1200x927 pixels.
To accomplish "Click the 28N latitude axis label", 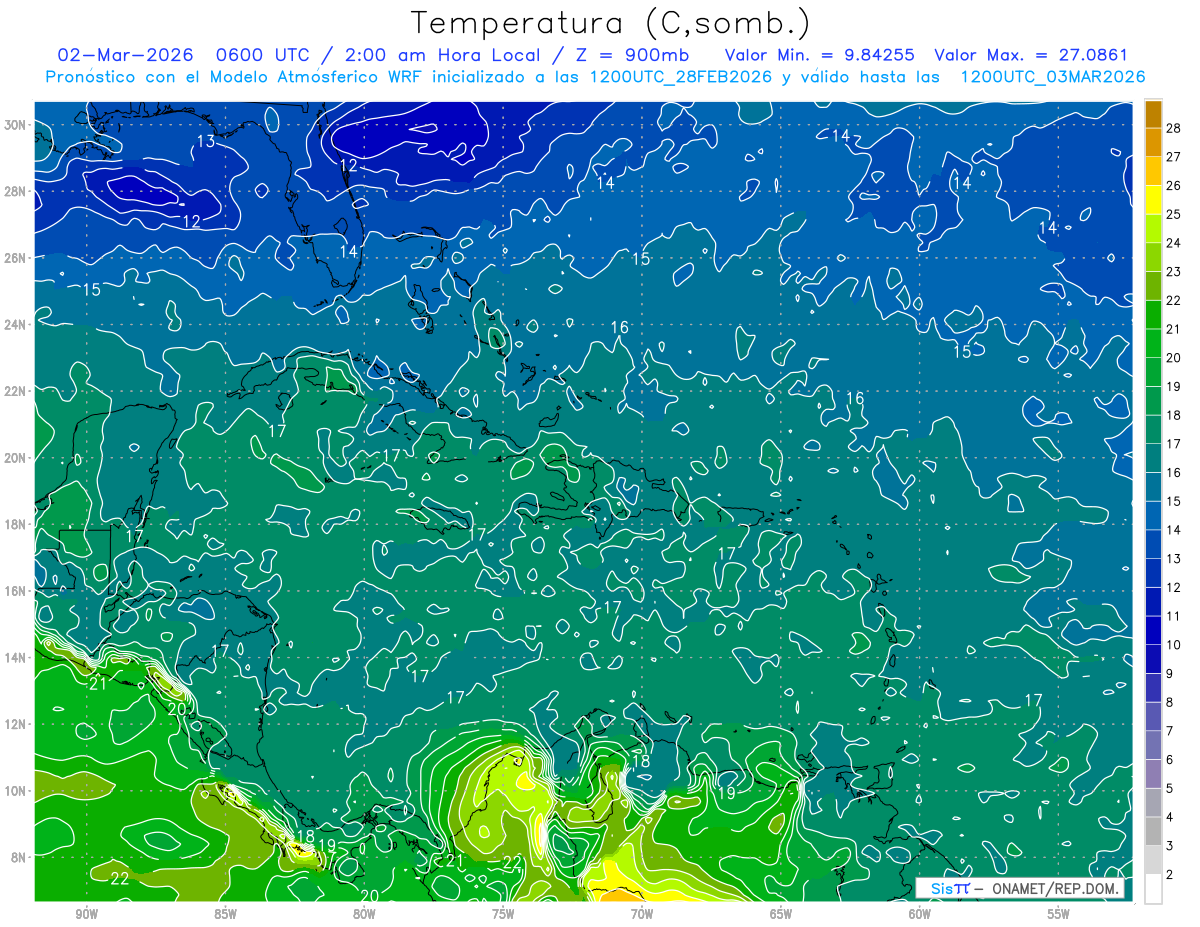I will click(16, 191).
